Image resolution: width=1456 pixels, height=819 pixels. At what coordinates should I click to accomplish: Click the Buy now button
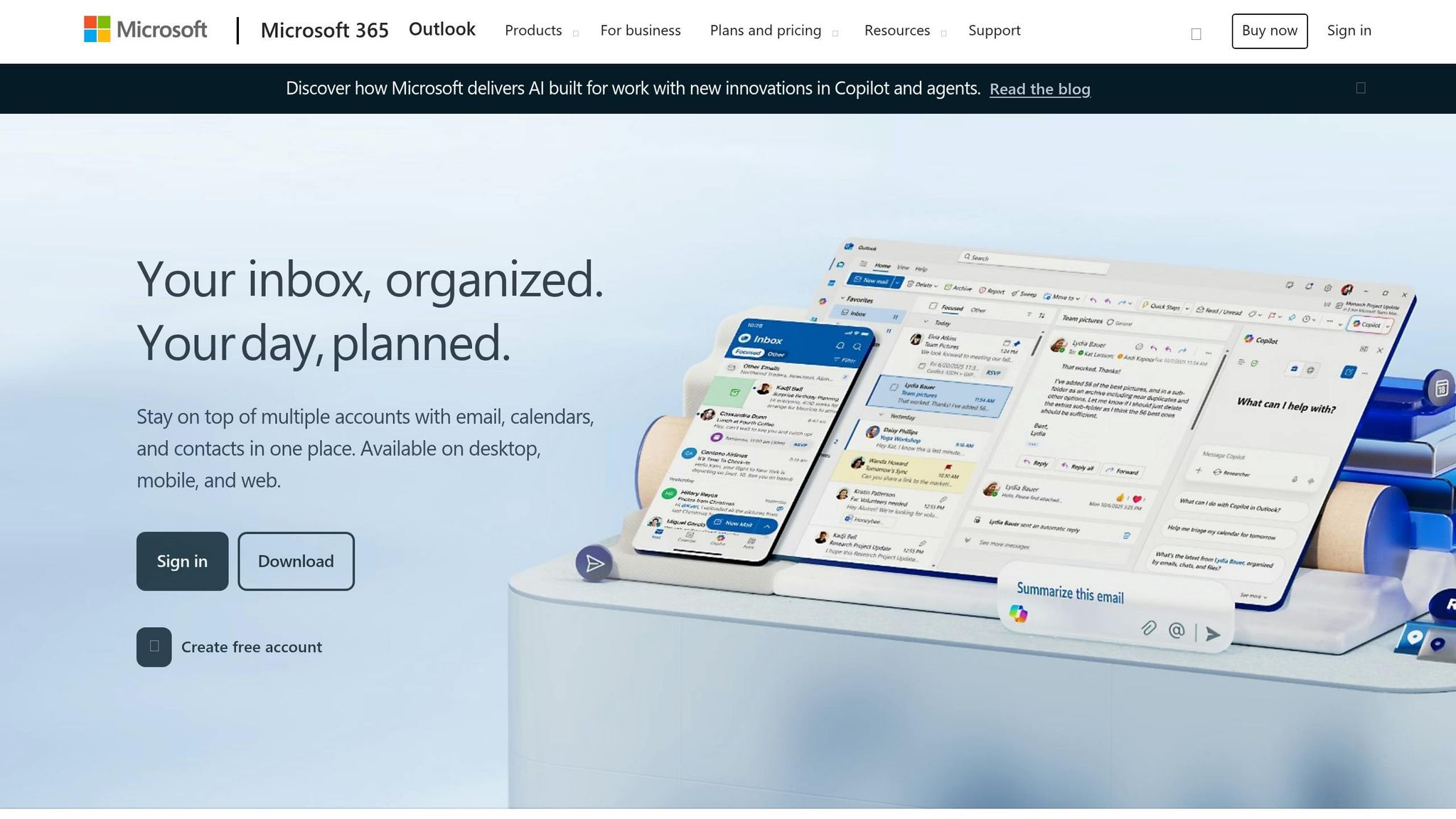coord(1269,31)
